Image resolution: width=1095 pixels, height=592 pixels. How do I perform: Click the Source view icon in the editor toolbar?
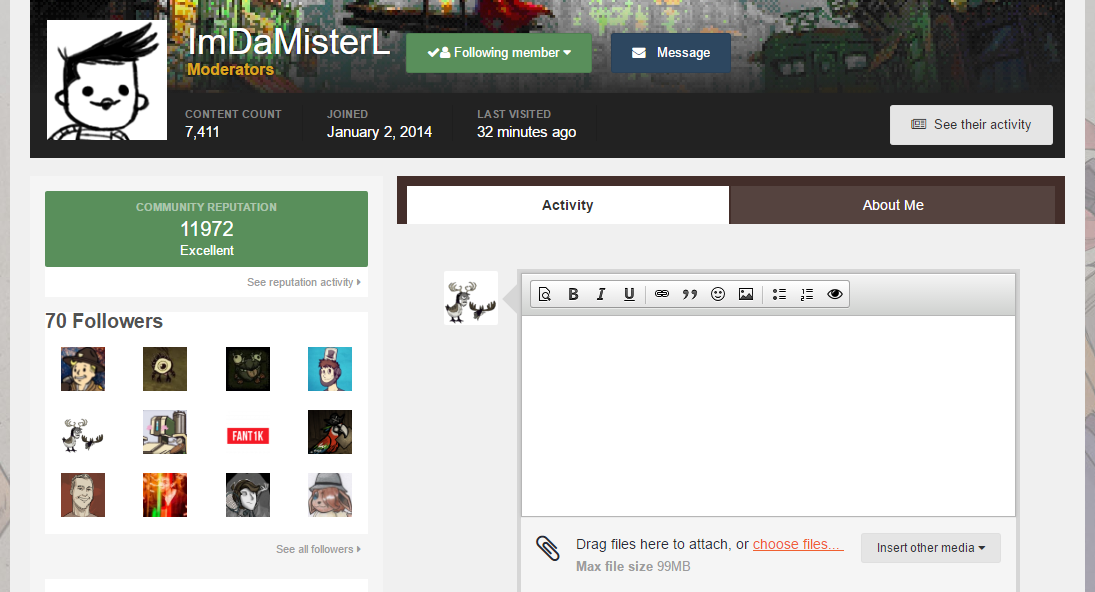pyautogui.click(x=545, y=294)
